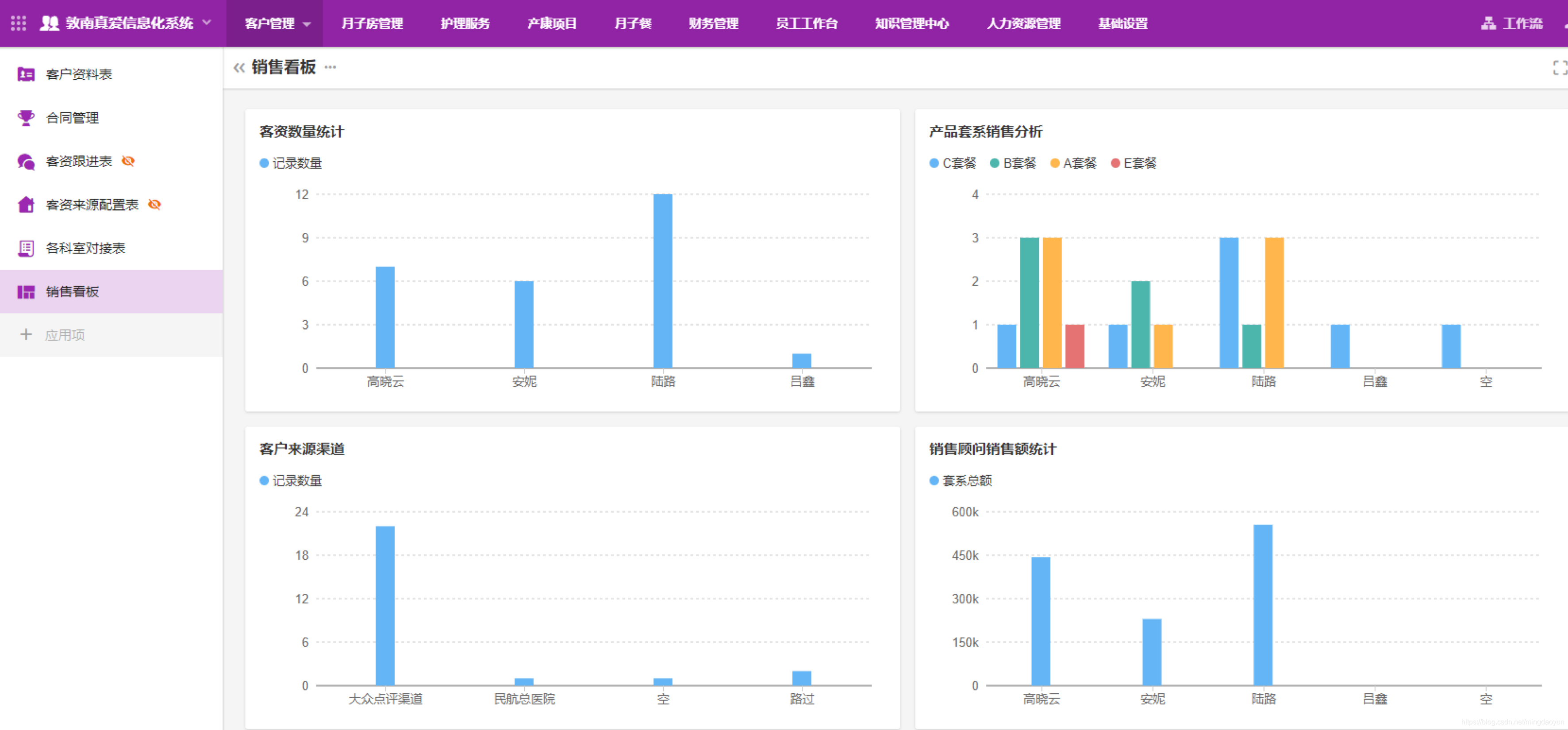Click the 安妮 bar in 销售顾问销售额统计
Screen dimensions: 1568x730
coord(1152,652)
